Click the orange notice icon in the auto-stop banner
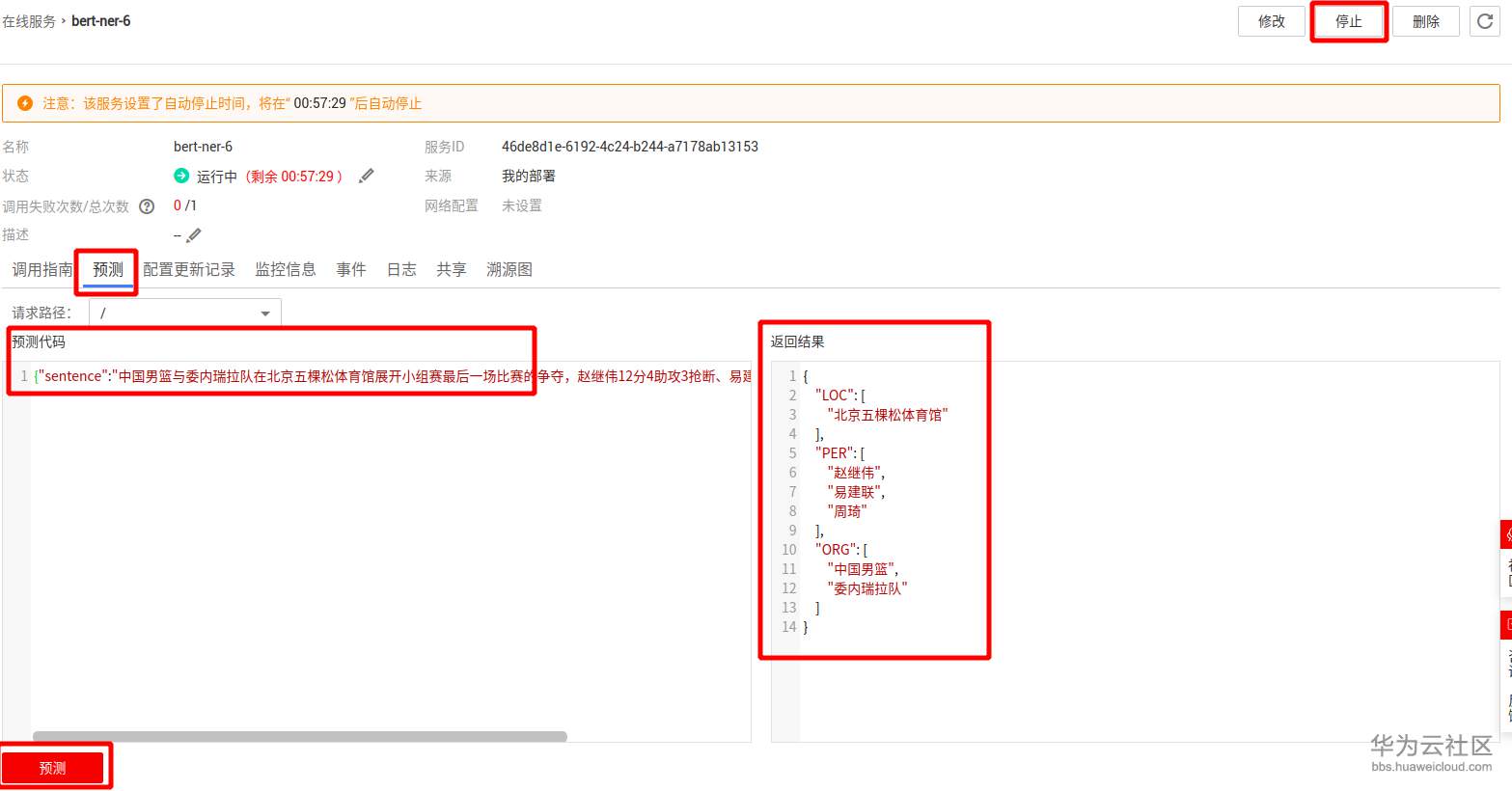The height and width of the screenshot is (791, 1512). pos(25,103)
